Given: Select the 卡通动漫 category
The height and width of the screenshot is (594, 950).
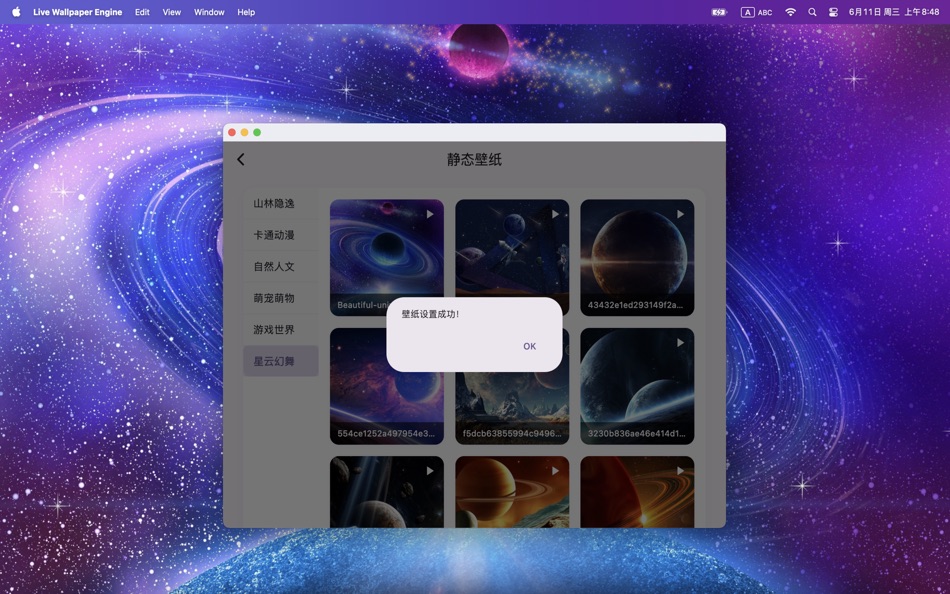Looking at the screenshot, I should 281,235.
